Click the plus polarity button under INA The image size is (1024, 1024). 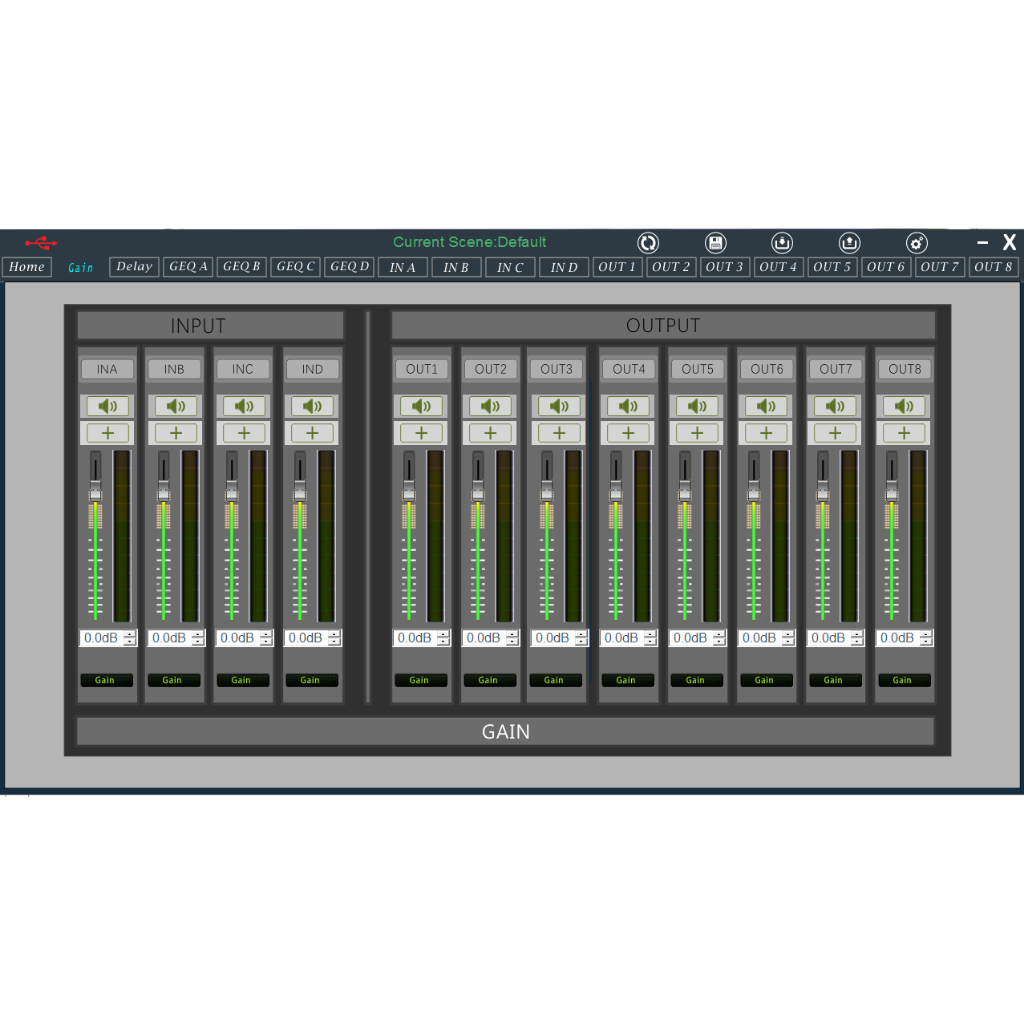click(108, 432)
